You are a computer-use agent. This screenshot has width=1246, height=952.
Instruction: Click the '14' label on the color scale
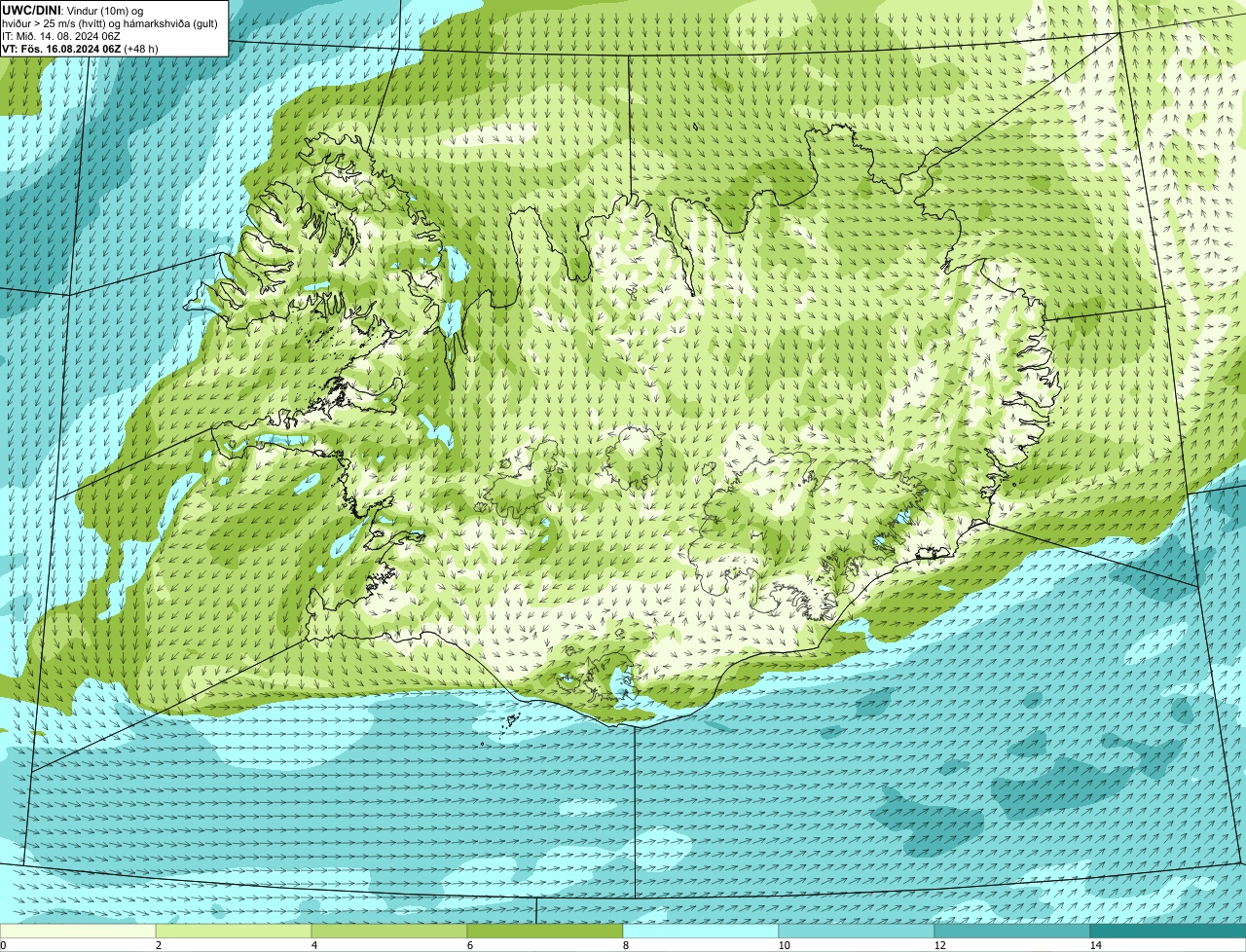pos(1095,945)
